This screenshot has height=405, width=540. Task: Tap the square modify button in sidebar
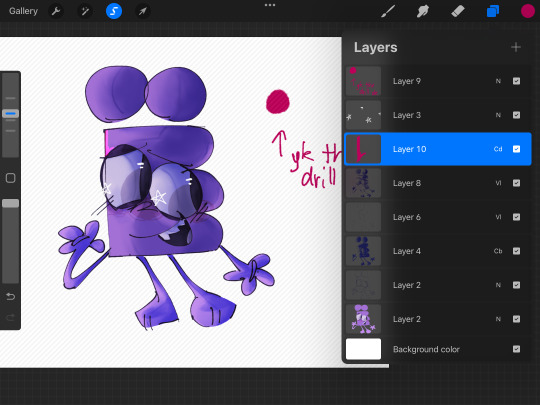10,178
